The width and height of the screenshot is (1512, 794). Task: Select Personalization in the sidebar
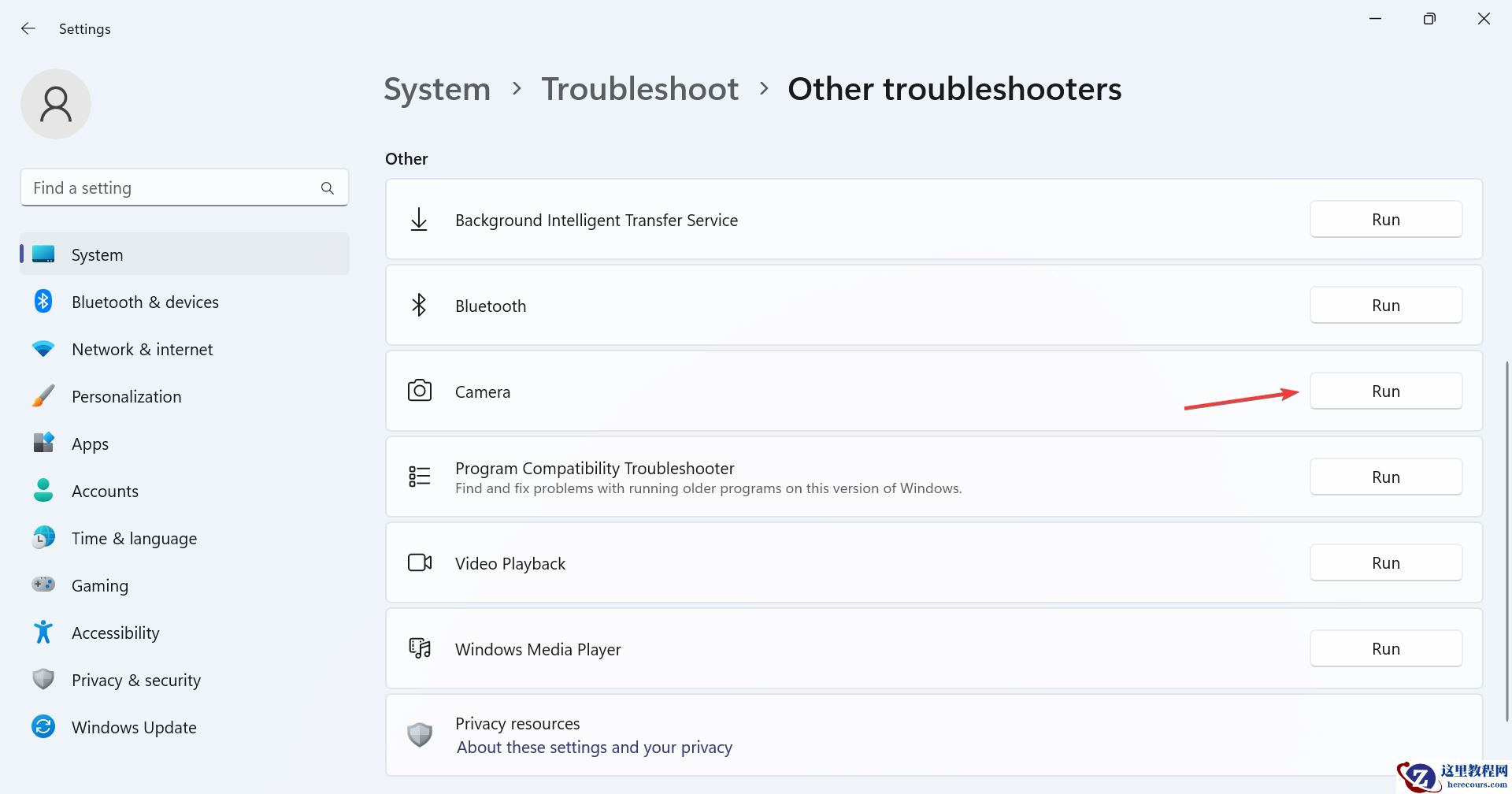(126, 396)
